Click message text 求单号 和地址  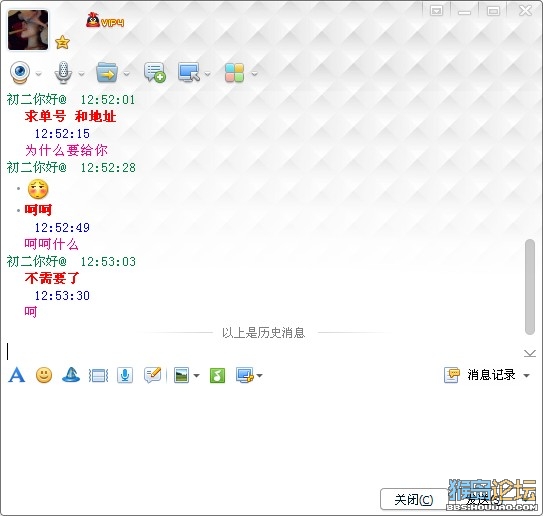coord(70,116)
